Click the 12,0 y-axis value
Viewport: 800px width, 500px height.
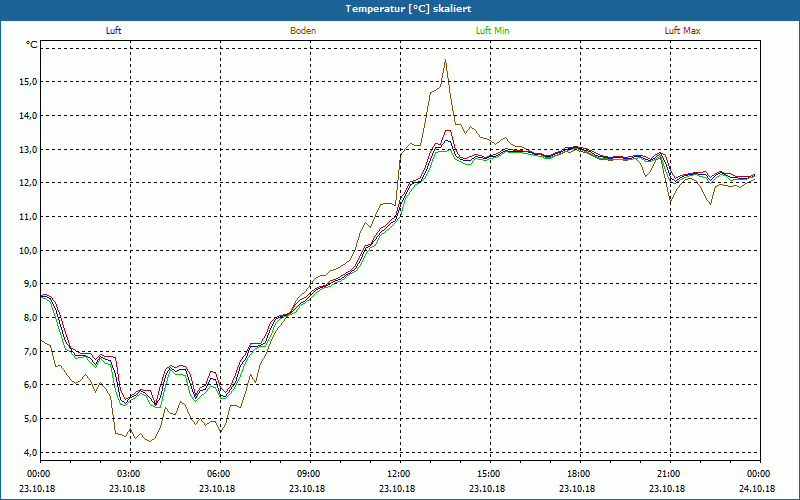tap(28, 183)
